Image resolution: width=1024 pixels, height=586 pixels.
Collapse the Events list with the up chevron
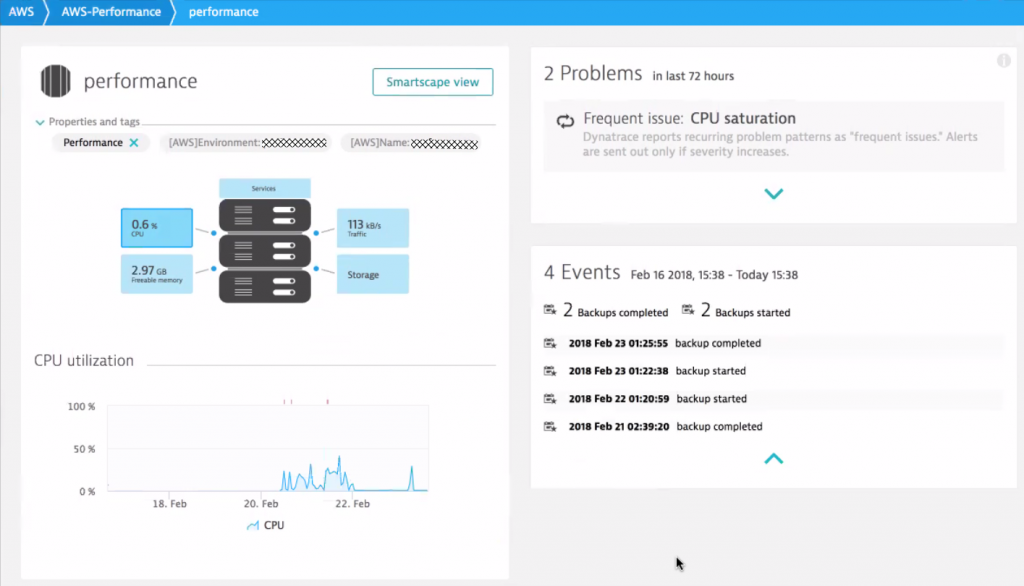coord(773,458)
